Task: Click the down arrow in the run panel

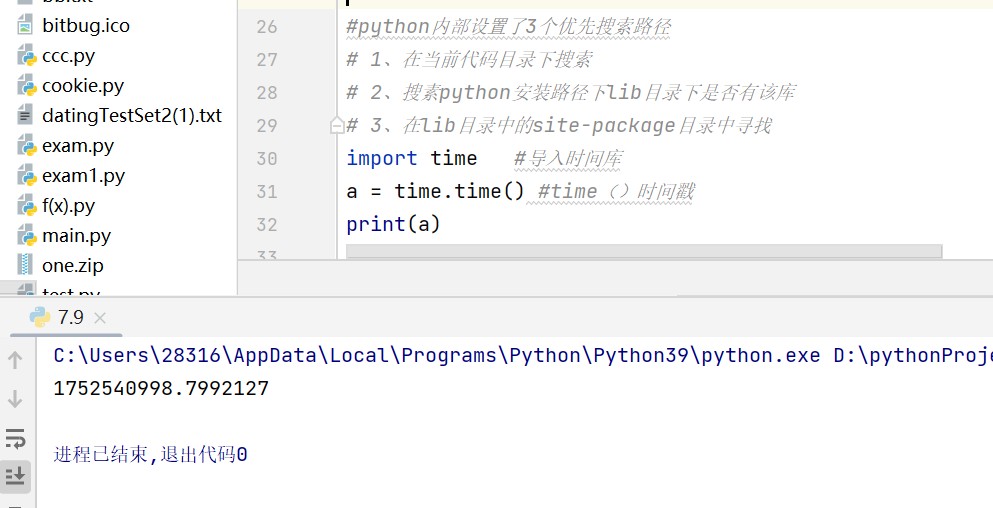Action: [x=15, y=399]
